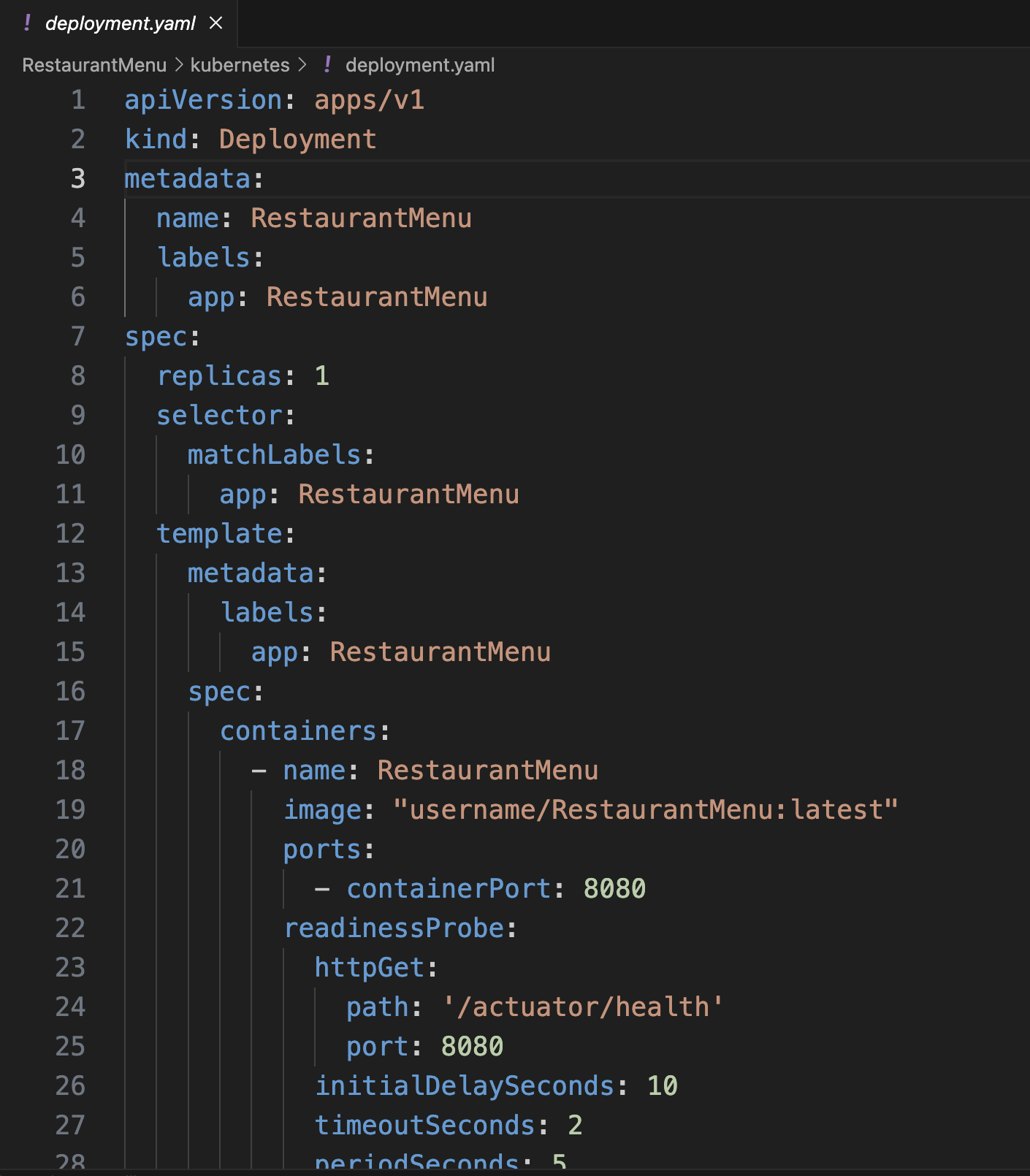This screenshot has height=1176, width=1030.
Task: Click the Deployment value on the kind line
Action: pyautogui.click(x=297, y=140)
